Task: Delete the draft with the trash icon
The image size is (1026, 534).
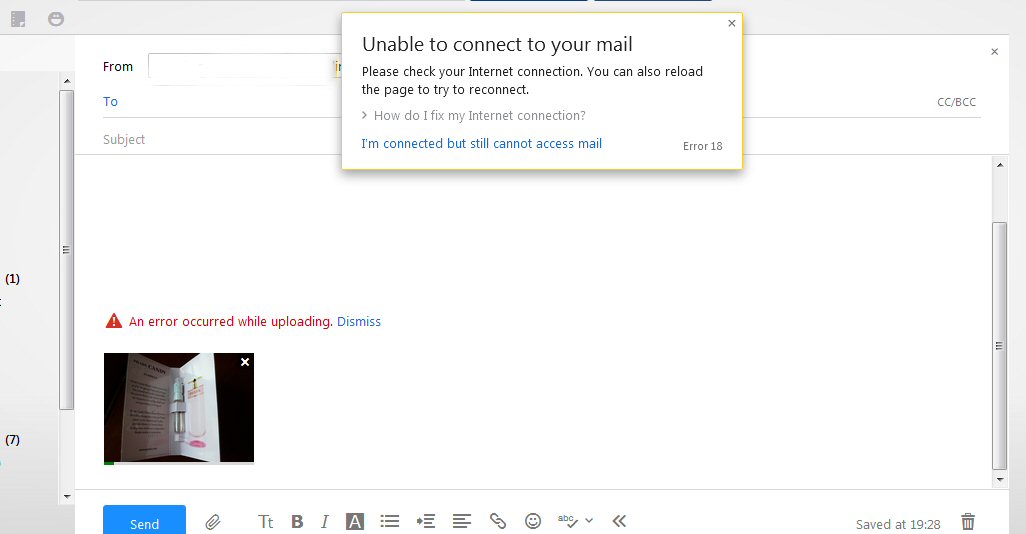Action: pos(967,522)
